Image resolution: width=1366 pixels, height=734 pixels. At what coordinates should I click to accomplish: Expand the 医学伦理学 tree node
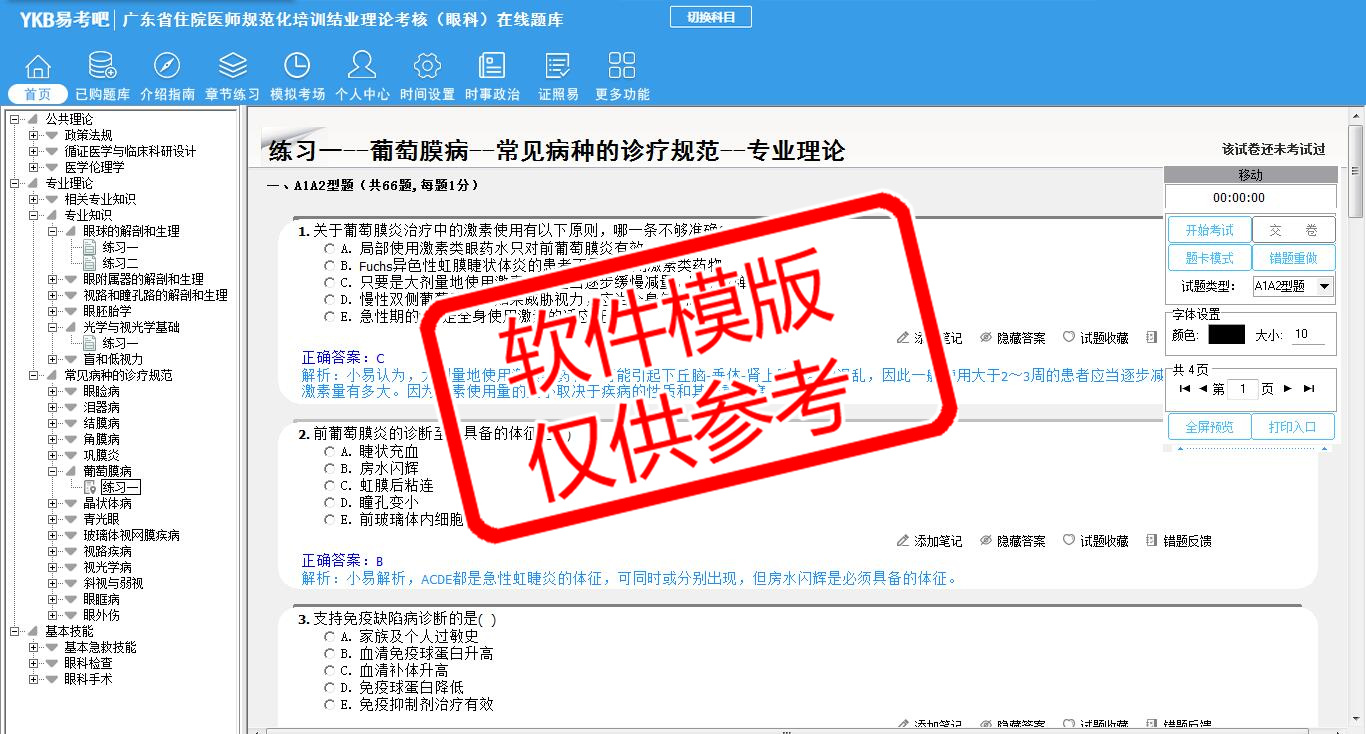[x=34, y=167]
